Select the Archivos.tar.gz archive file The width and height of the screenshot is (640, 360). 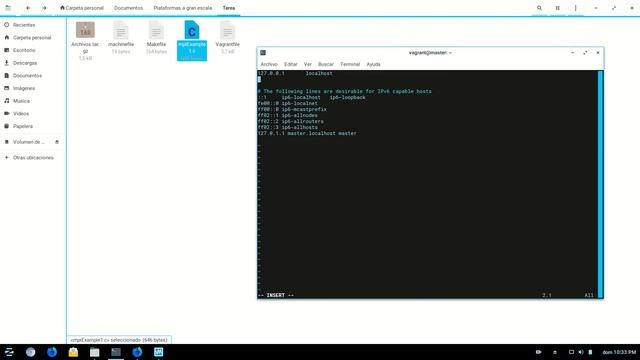pos(85,40)
